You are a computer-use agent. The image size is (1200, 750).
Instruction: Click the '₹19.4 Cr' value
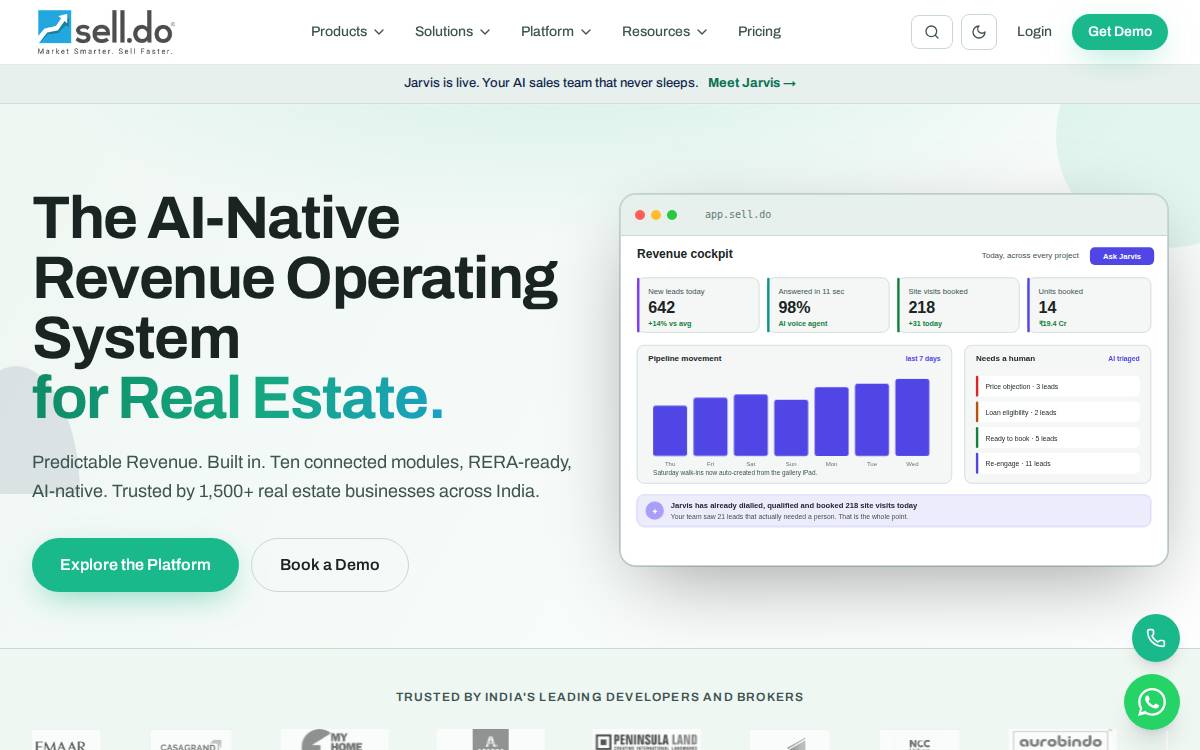(1053, 324)
